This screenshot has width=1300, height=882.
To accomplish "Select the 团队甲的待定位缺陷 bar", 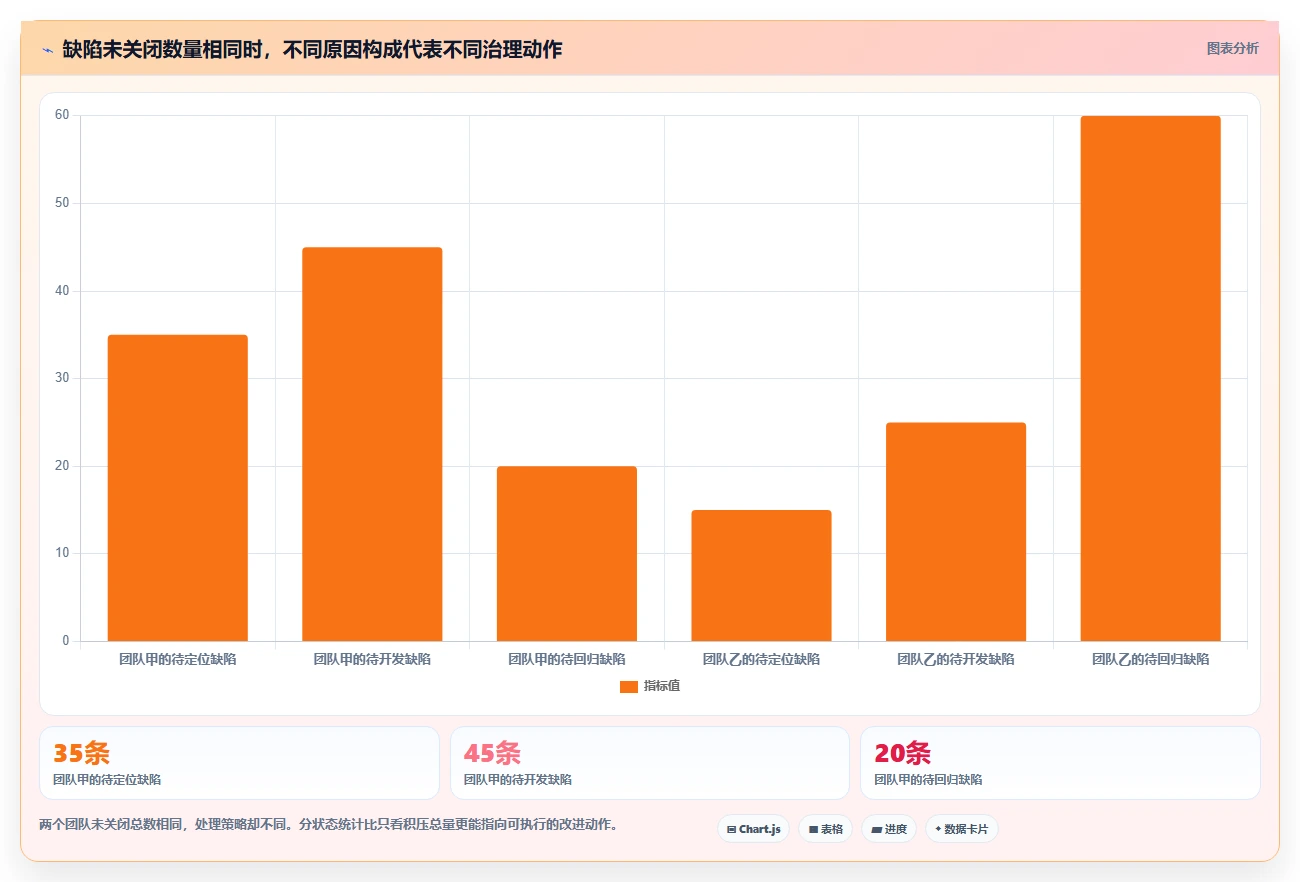I will click(x=178, y=488).
